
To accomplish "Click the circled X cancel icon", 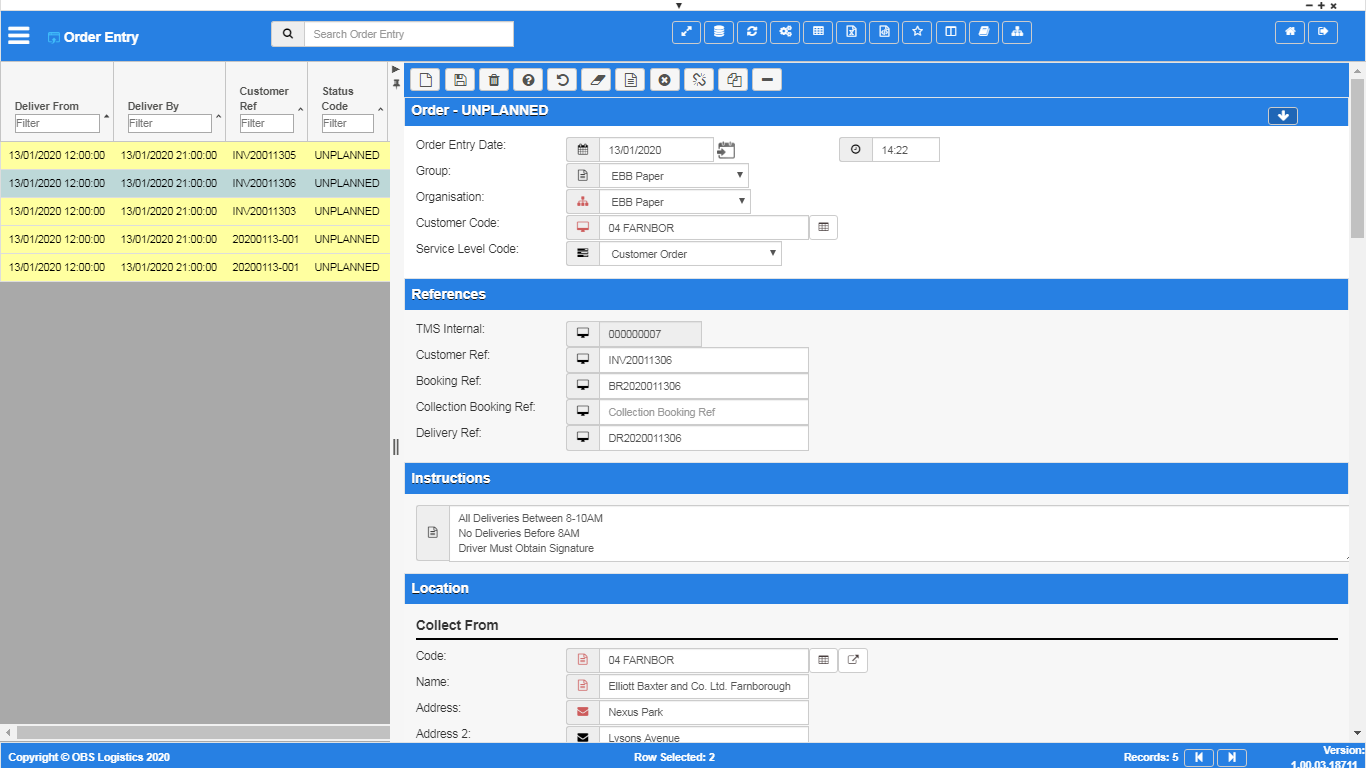I will click(664, 80).
